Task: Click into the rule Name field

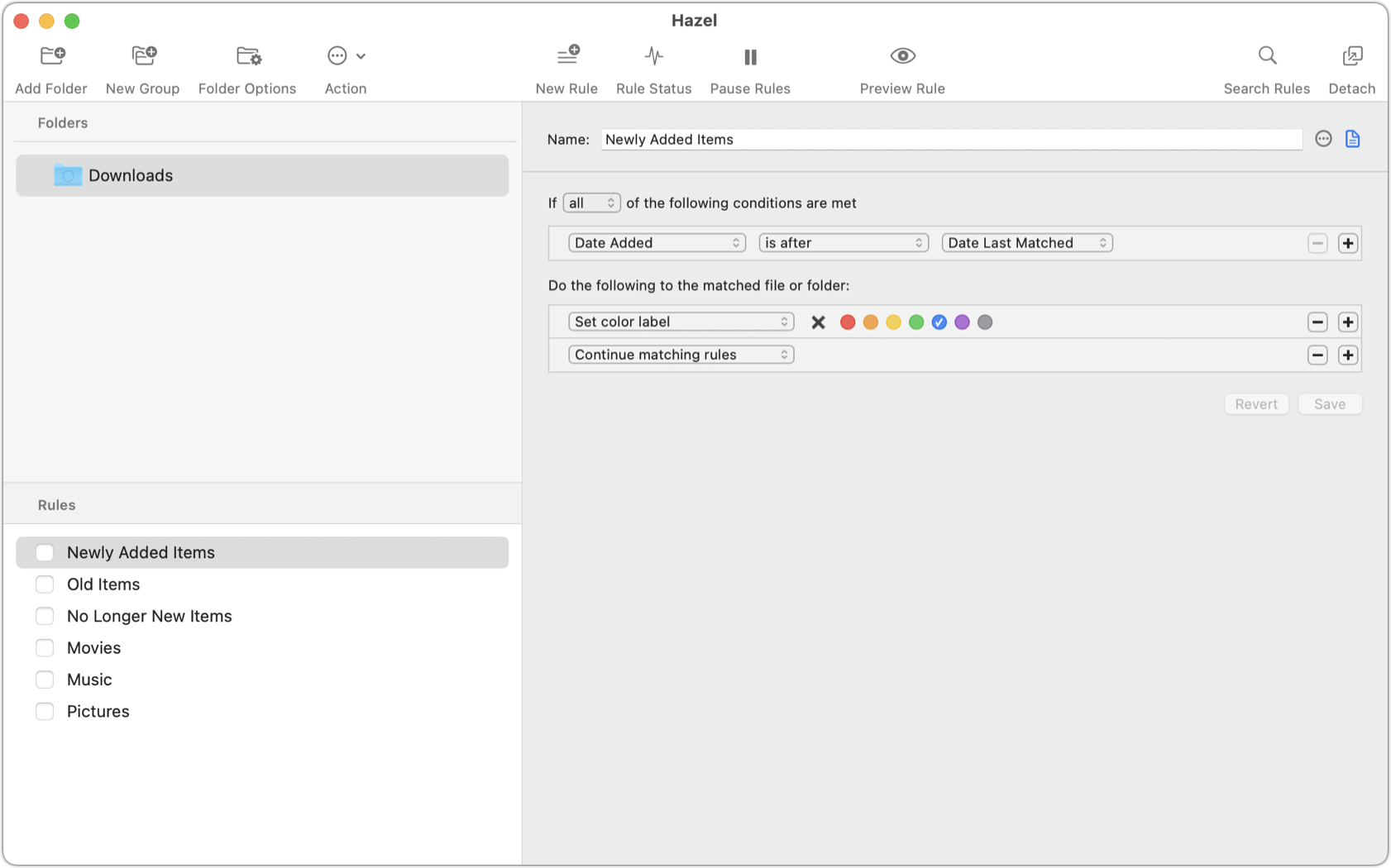Action: [x=951, y=140]
